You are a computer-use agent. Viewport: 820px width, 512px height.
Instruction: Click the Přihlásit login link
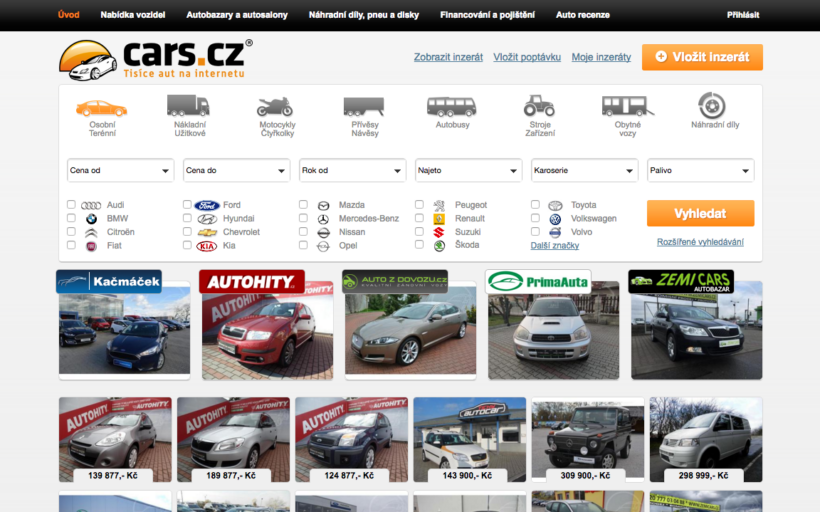point(743,15)
